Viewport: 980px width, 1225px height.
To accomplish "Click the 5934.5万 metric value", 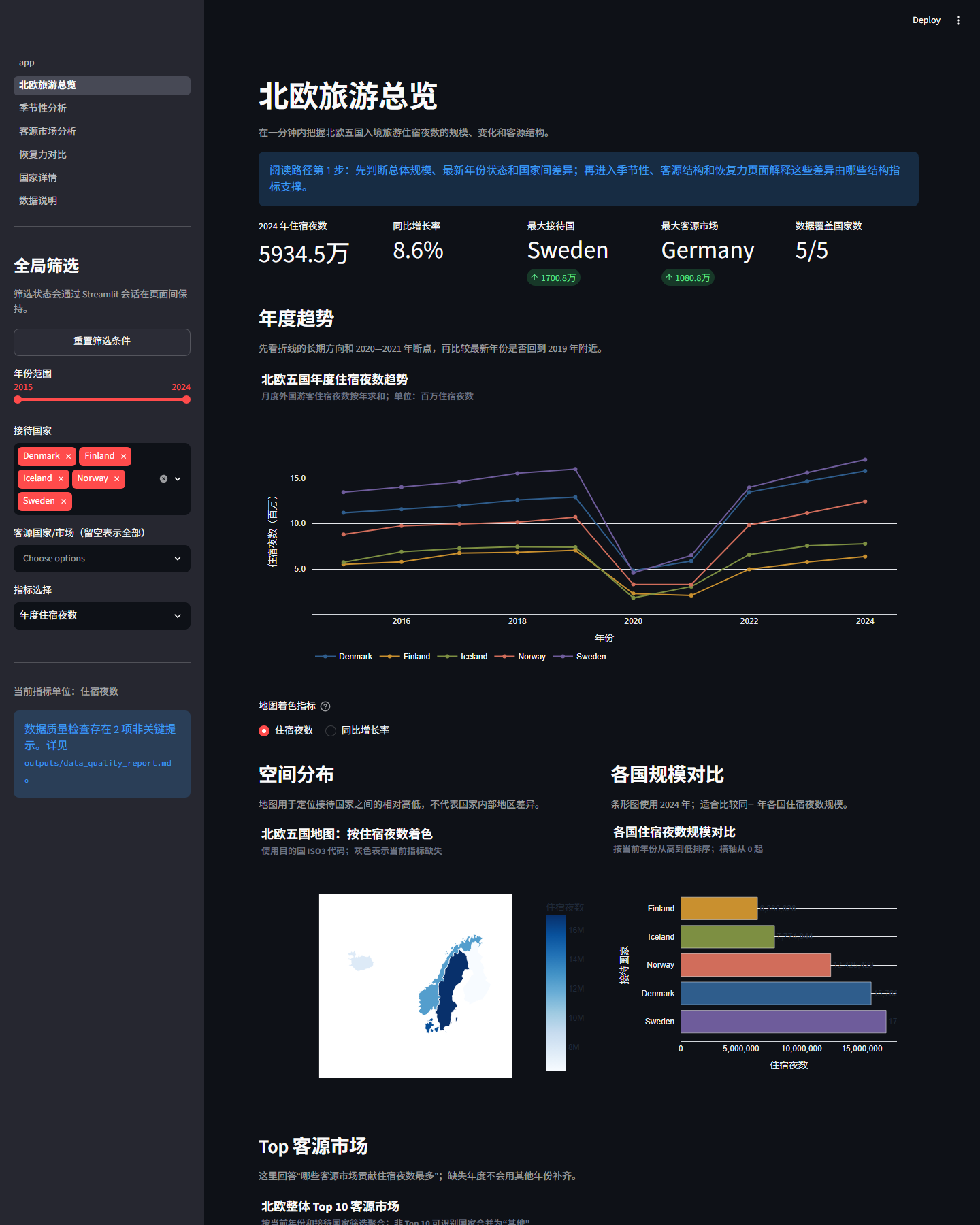I will (x=304, y=254).
